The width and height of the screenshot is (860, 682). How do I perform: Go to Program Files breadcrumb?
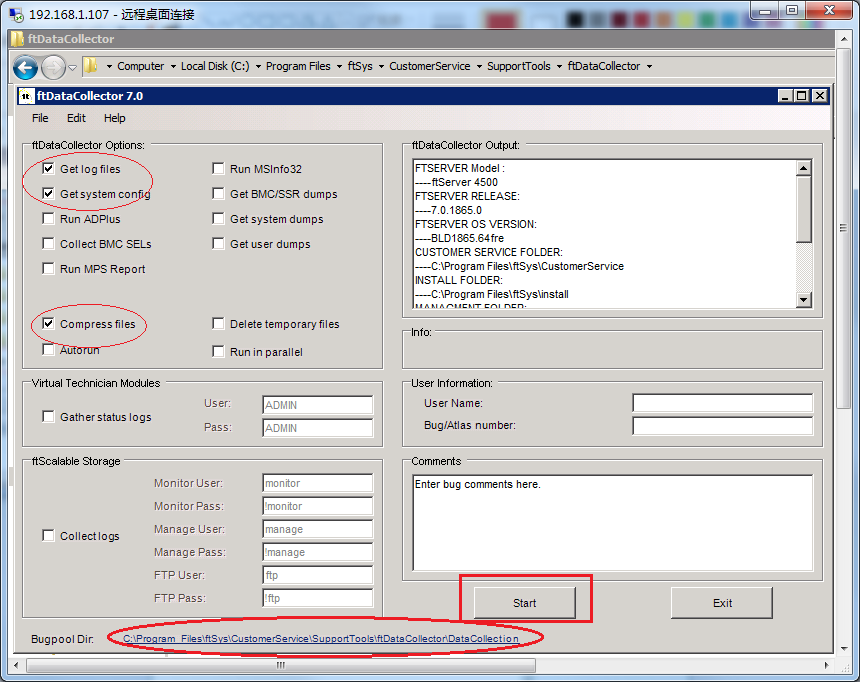(298, 66)
